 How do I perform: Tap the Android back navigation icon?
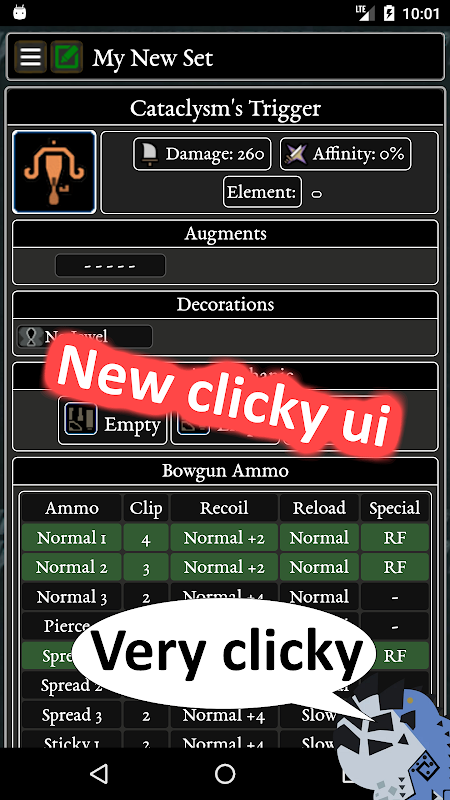tap(98, 773)
